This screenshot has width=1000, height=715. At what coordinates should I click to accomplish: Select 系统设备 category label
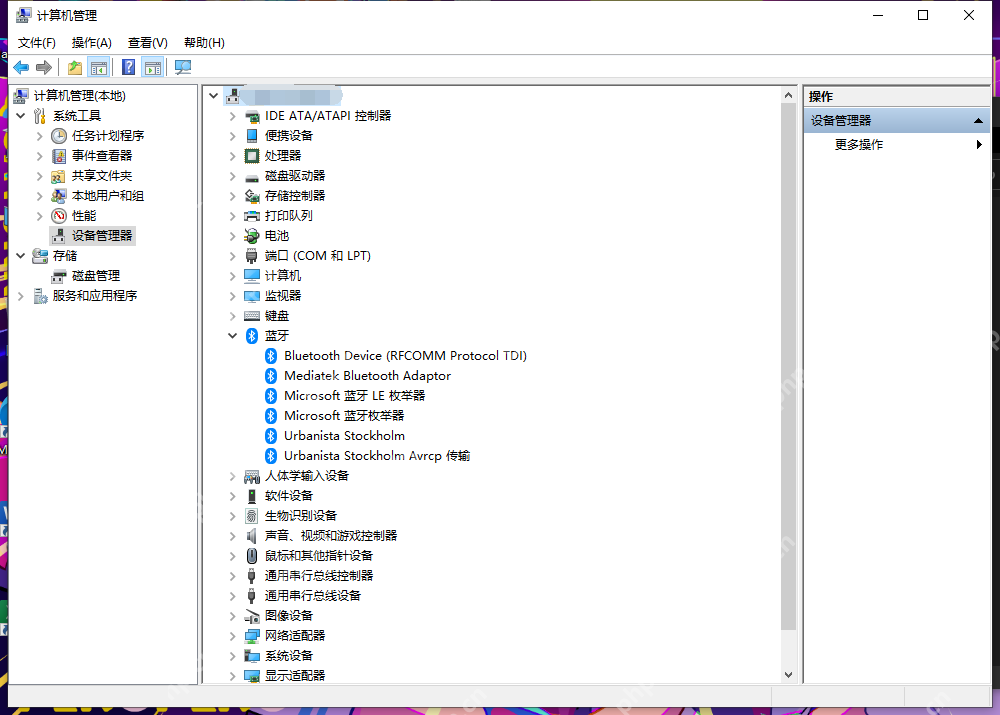click(x=289, y=656)
